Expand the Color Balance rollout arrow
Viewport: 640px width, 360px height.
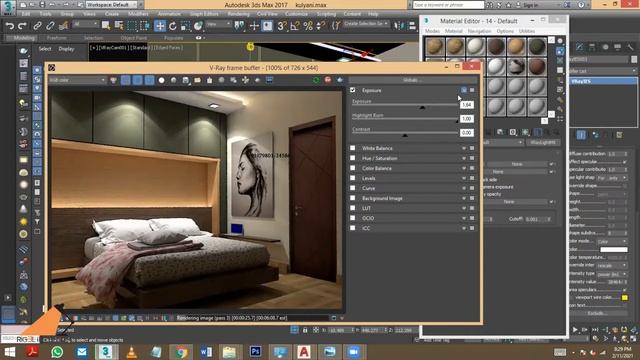coord(464,168)
